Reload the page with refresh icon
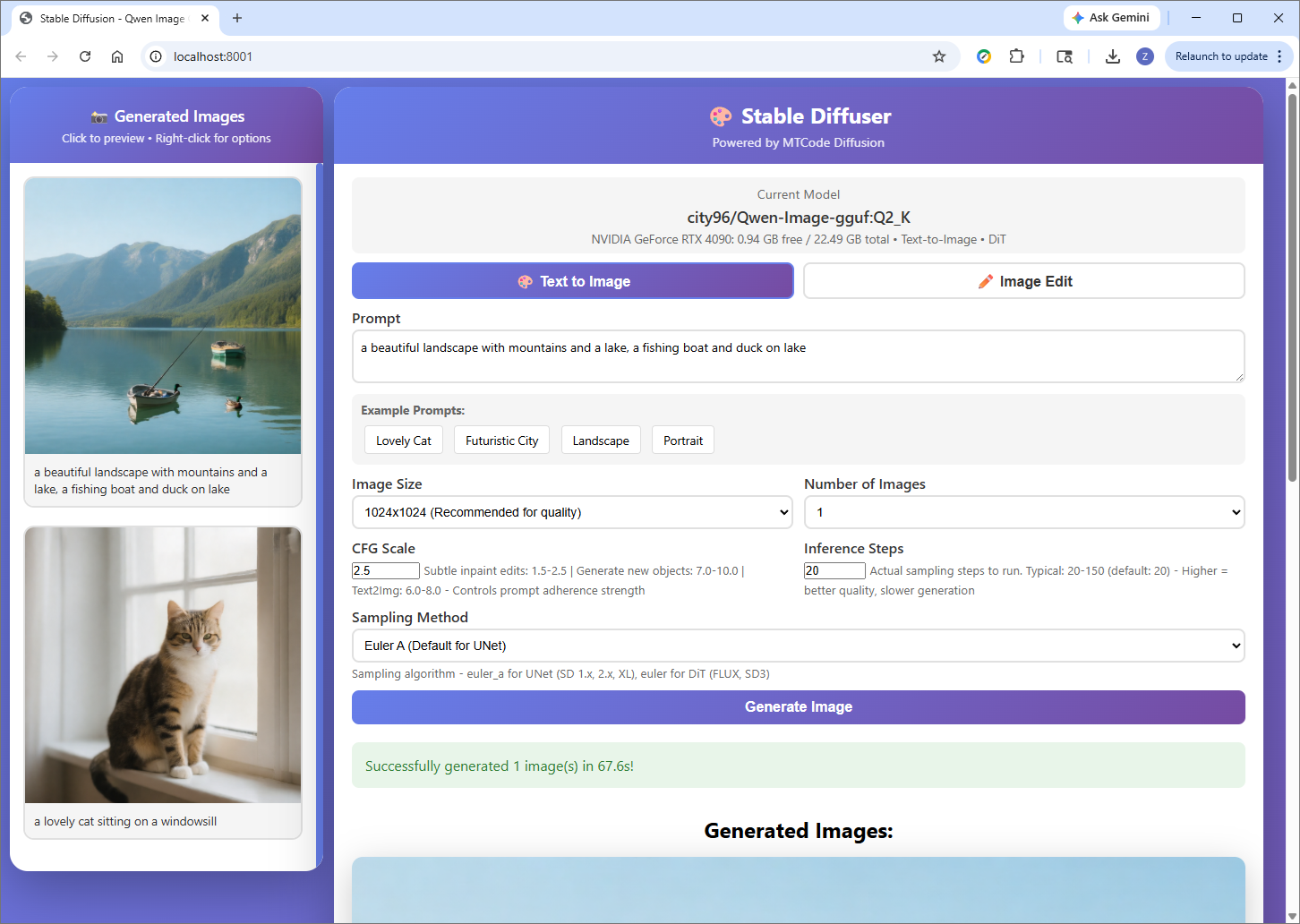Screen dimensions: 1300x924 [85, 56]
